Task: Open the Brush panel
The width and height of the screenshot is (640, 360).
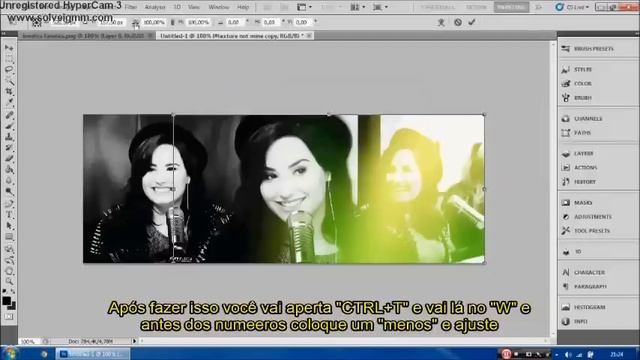Action: (x=577, y=98)
